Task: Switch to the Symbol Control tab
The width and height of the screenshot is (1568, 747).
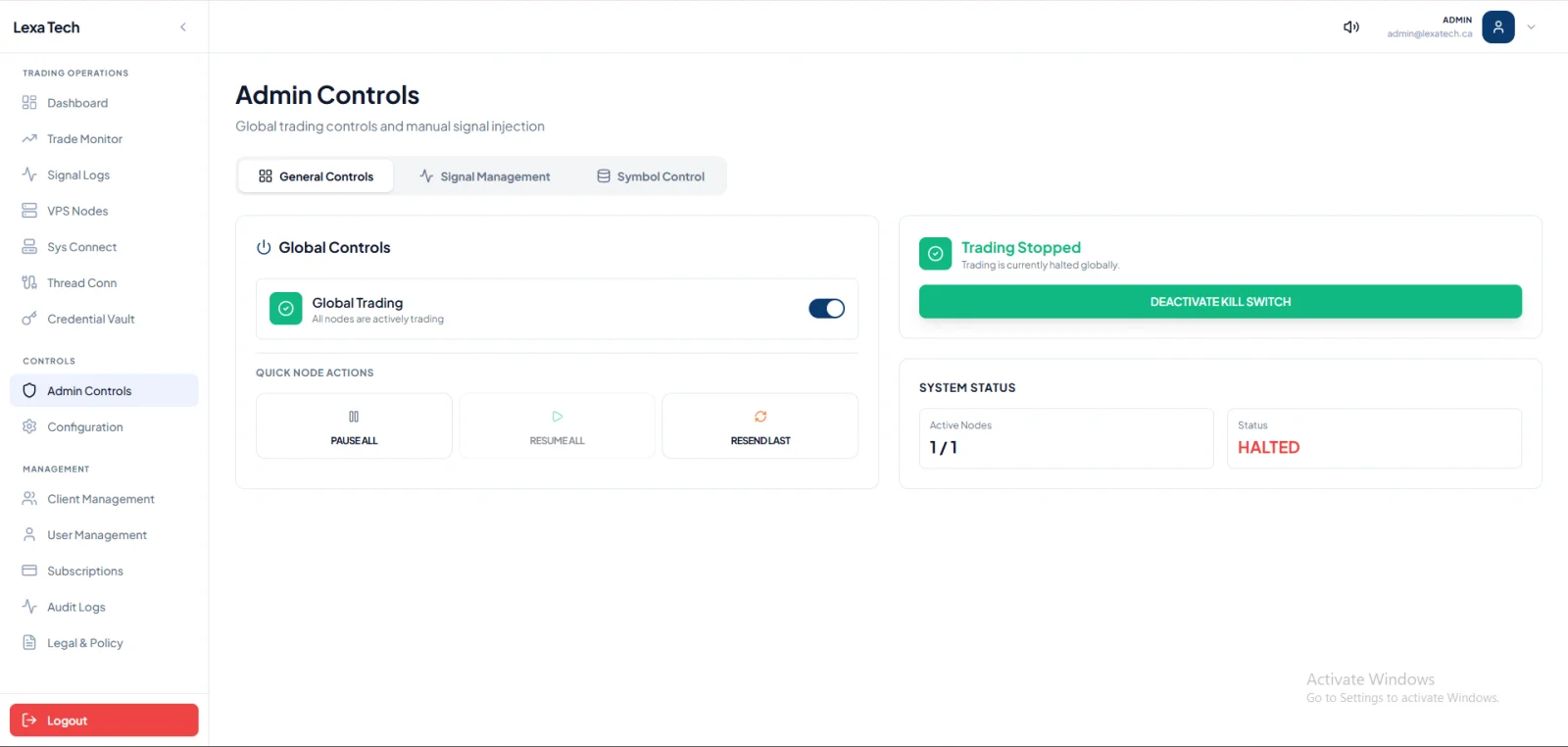Action: [651, 176]
